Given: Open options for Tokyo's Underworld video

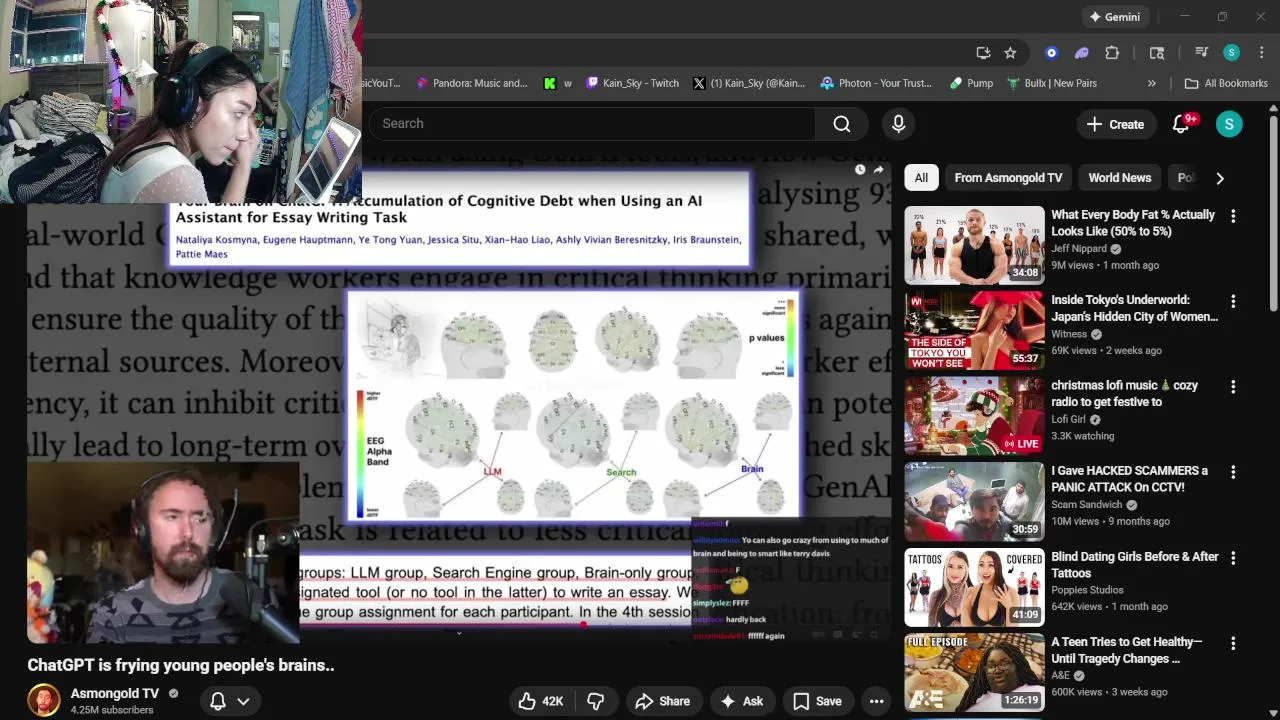Looking at the screenshot, I should (x=1233, y=301).
